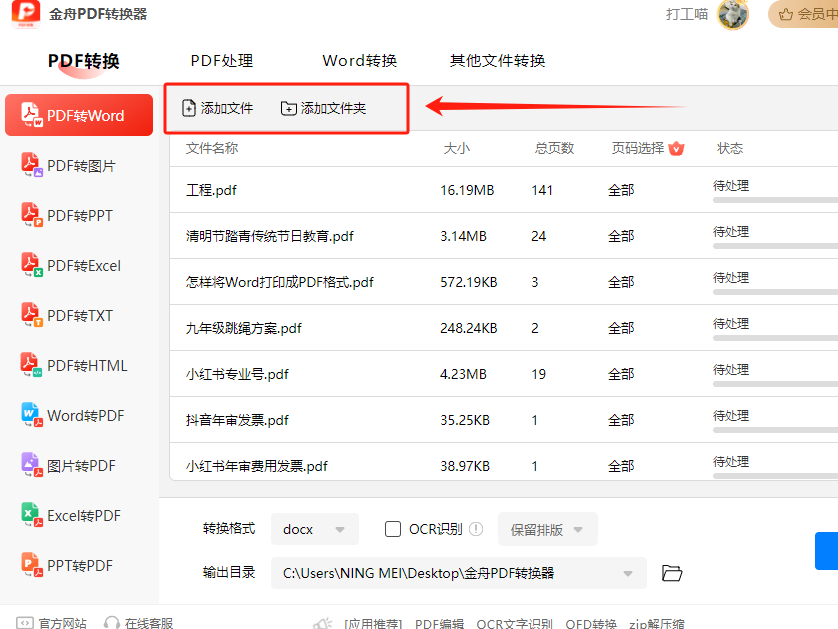The image size is (838, 629).
Task: Open the OFD转换 recommended app link
Action: click(591, 624)
